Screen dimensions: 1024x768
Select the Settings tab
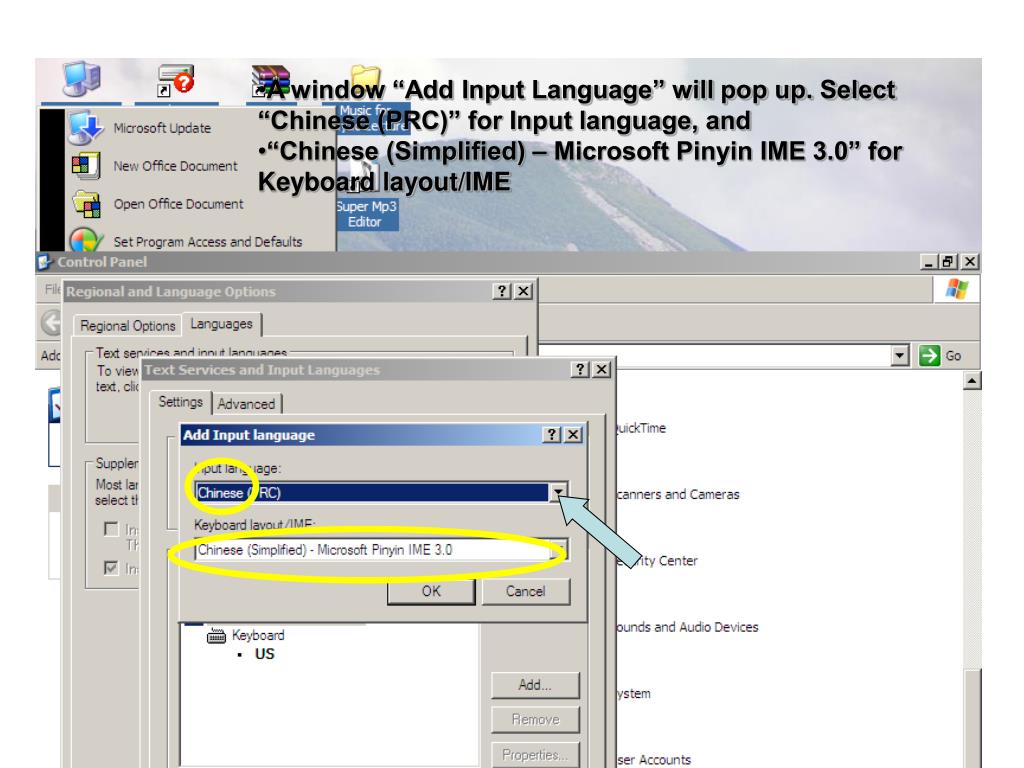point(180,402)
